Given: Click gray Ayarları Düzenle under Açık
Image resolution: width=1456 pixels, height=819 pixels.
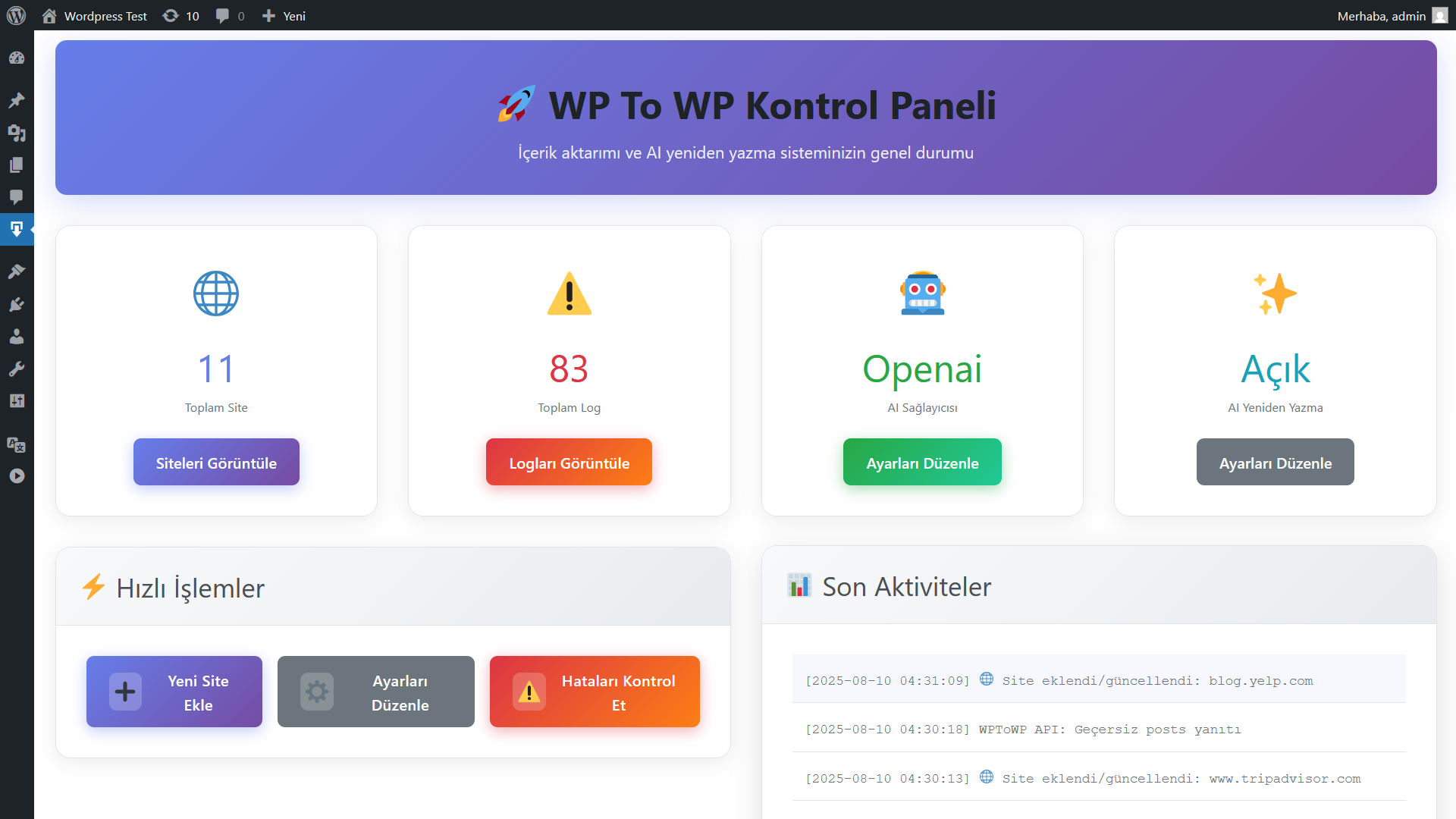Looking at the screenshot, I should coord(1276,462).
